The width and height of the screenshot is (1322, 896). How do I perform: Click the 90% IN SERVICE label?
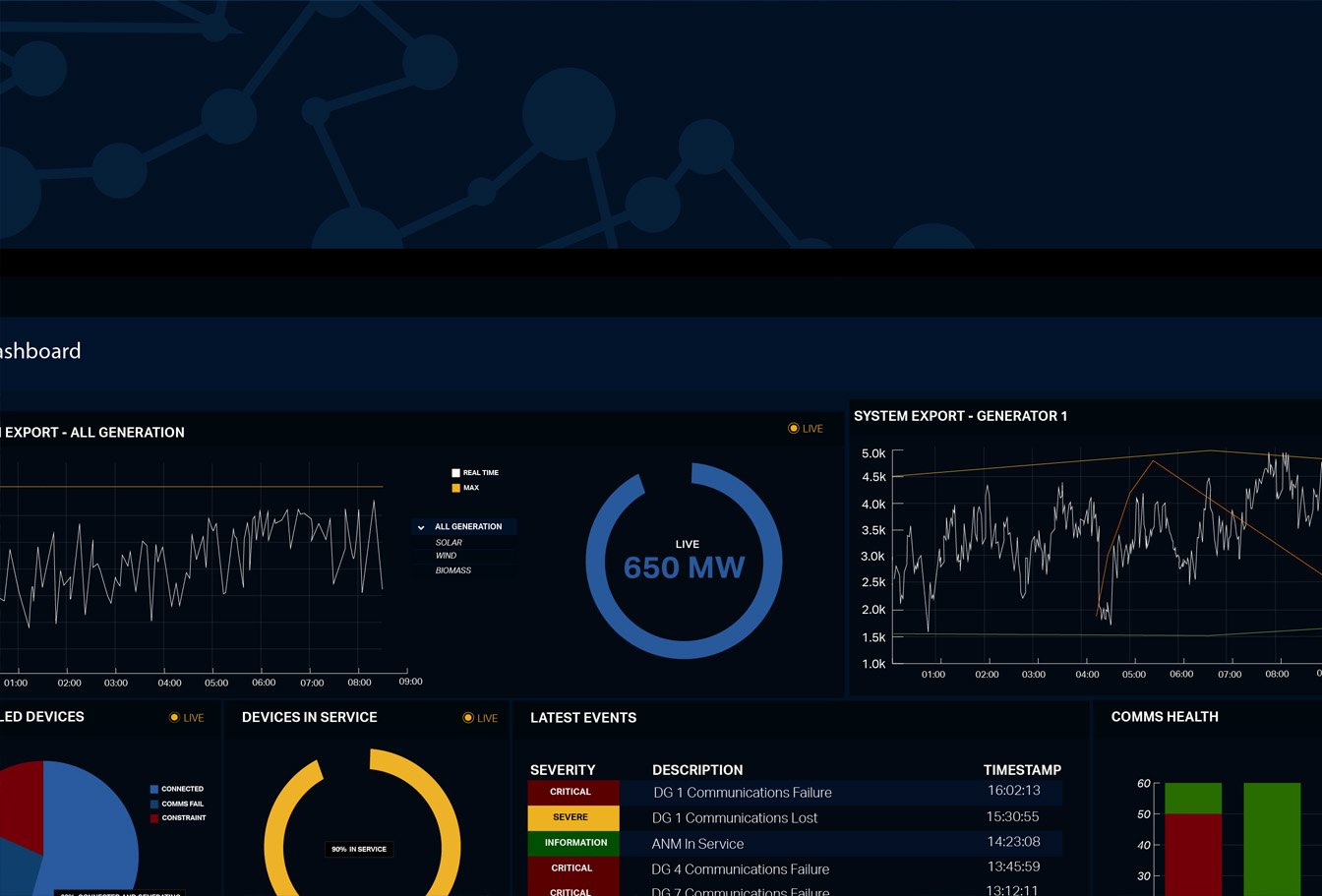(x=359, y=849)
